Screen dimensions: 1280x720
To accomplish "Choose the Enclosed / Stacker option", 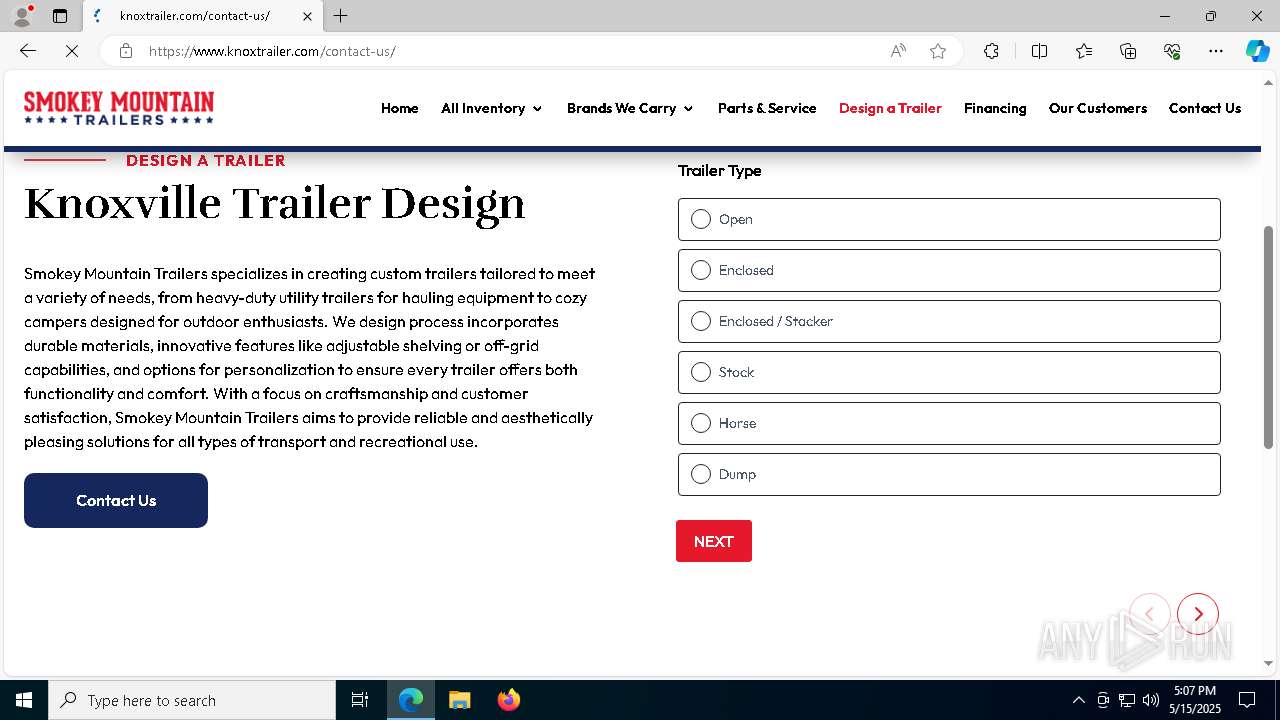I will coord(949,321).
